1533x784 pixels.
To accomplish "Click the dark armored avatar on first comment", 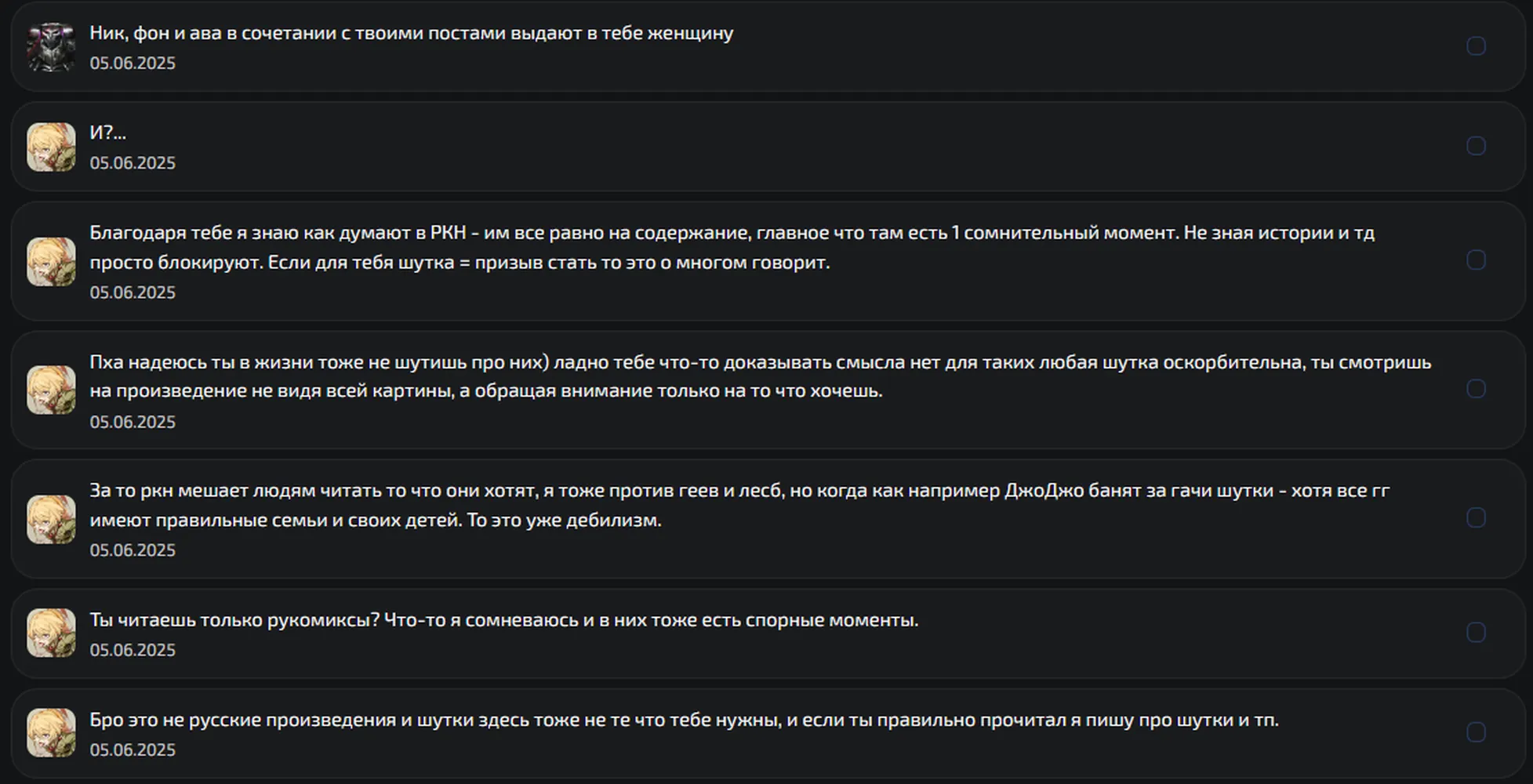I will coord(51,47).
